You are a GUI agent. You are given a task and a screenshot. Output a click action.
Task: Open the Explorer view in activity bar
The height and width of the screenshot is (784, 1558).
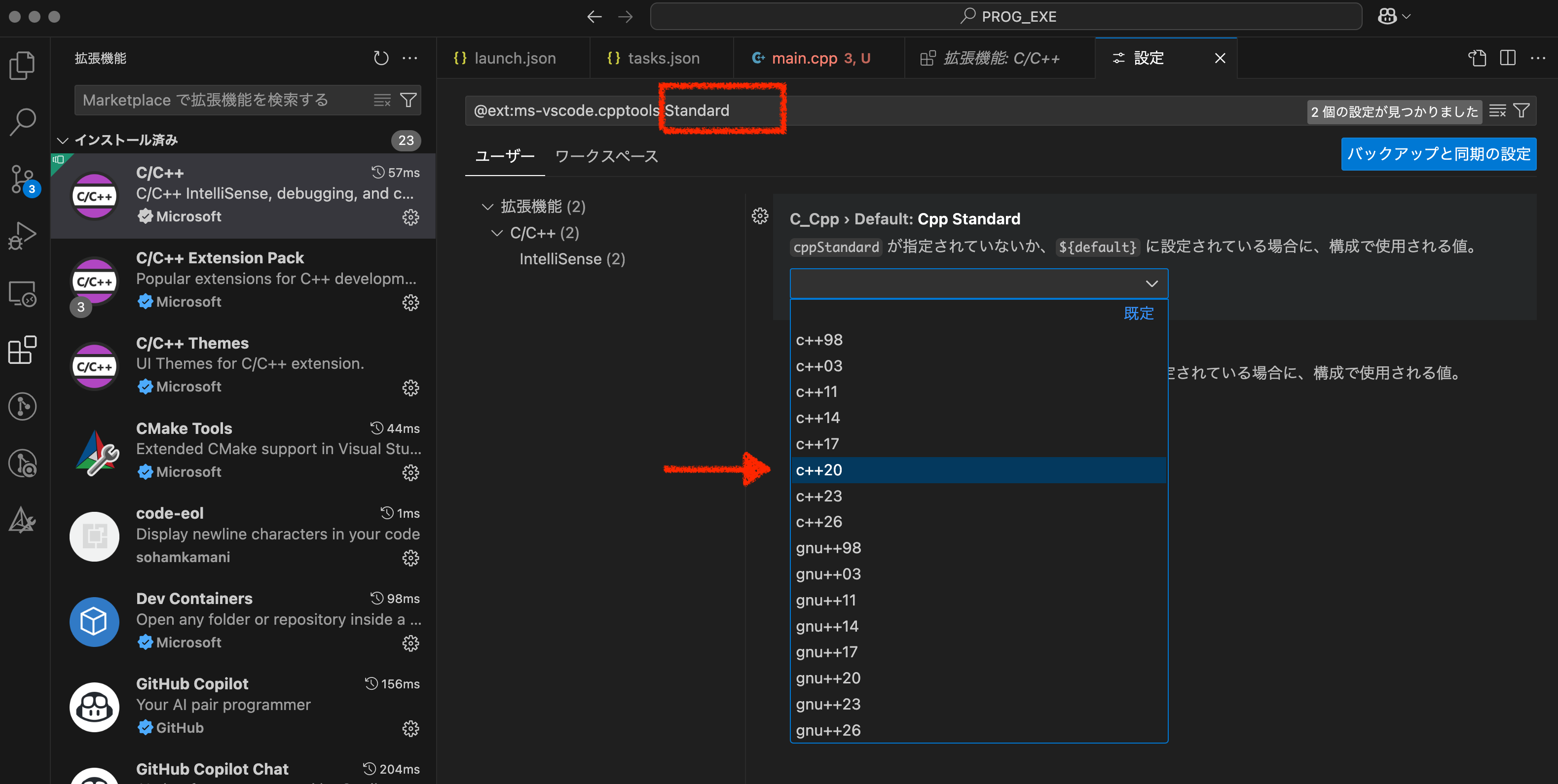pos(23,65)
